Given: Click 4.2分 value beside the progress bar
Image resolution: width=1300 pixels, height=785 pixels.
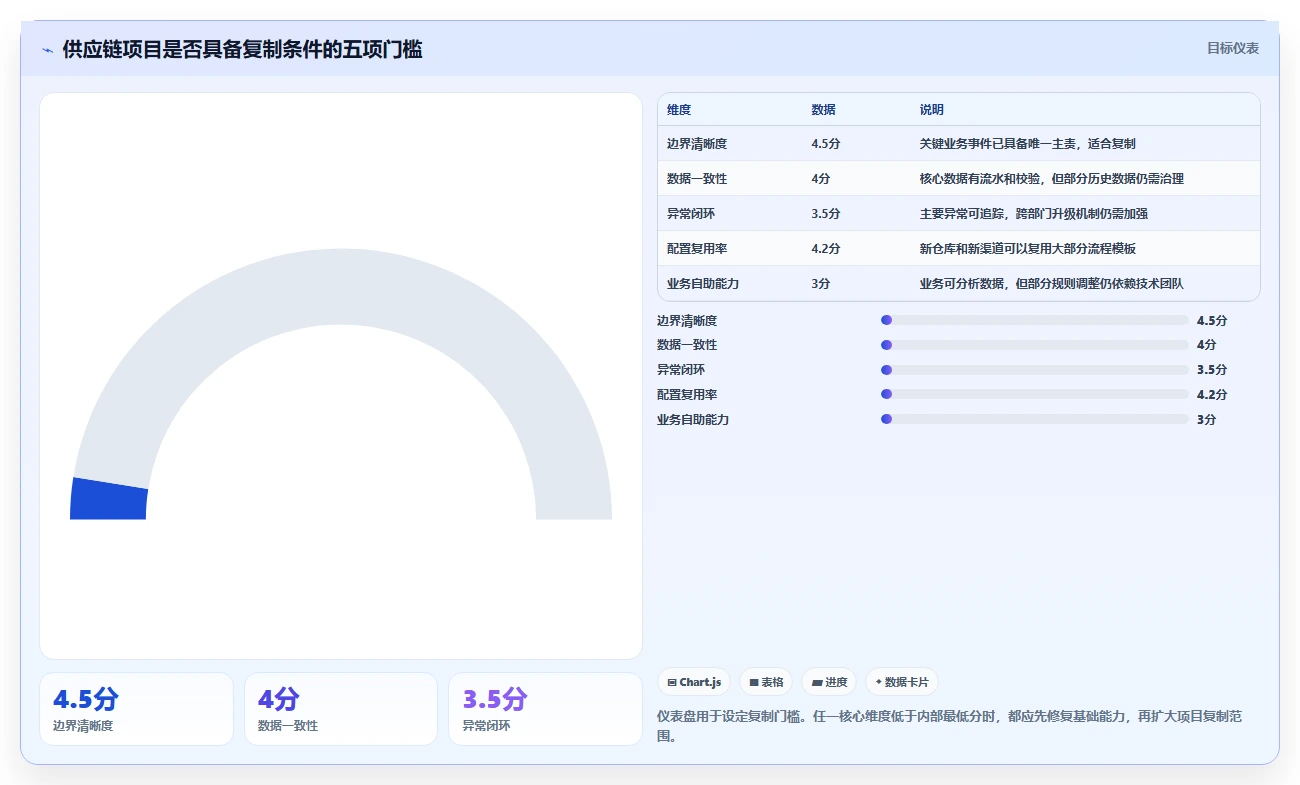Looking at the screenshot, I should point(1212,394).
